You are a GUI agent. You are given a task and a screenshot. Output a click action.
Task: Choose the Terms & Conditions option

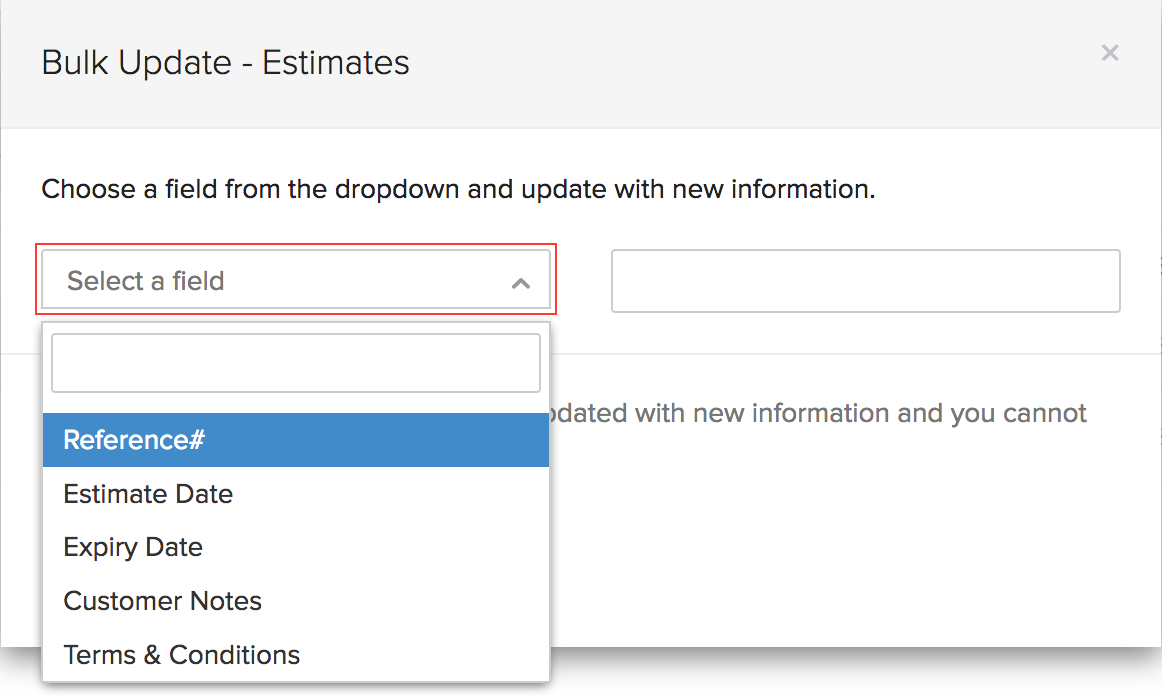click(181, 655)
